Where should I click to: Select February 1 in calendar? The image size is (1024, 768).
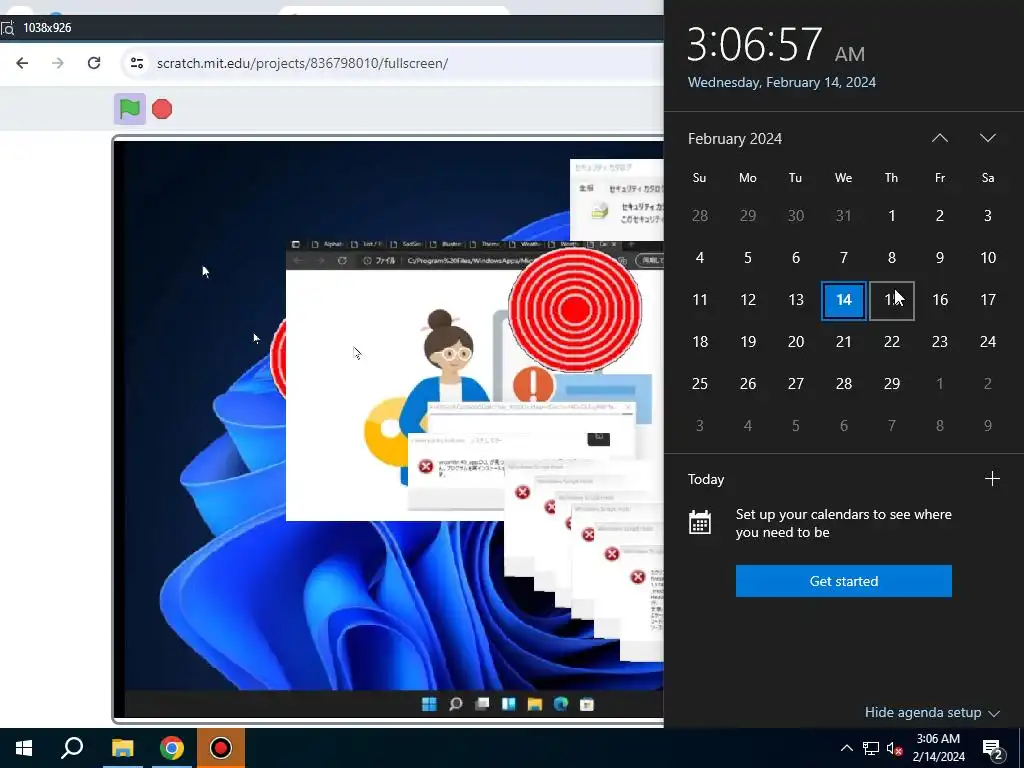click(x=891, y=216)
